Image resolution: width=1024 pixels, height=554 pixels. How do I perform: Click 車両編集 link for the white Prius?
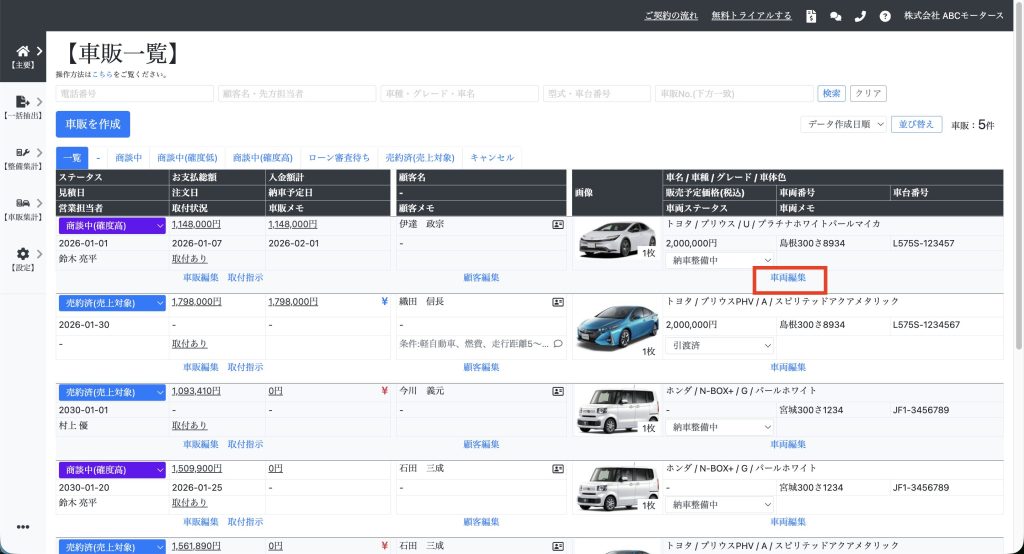pos(789,277)
